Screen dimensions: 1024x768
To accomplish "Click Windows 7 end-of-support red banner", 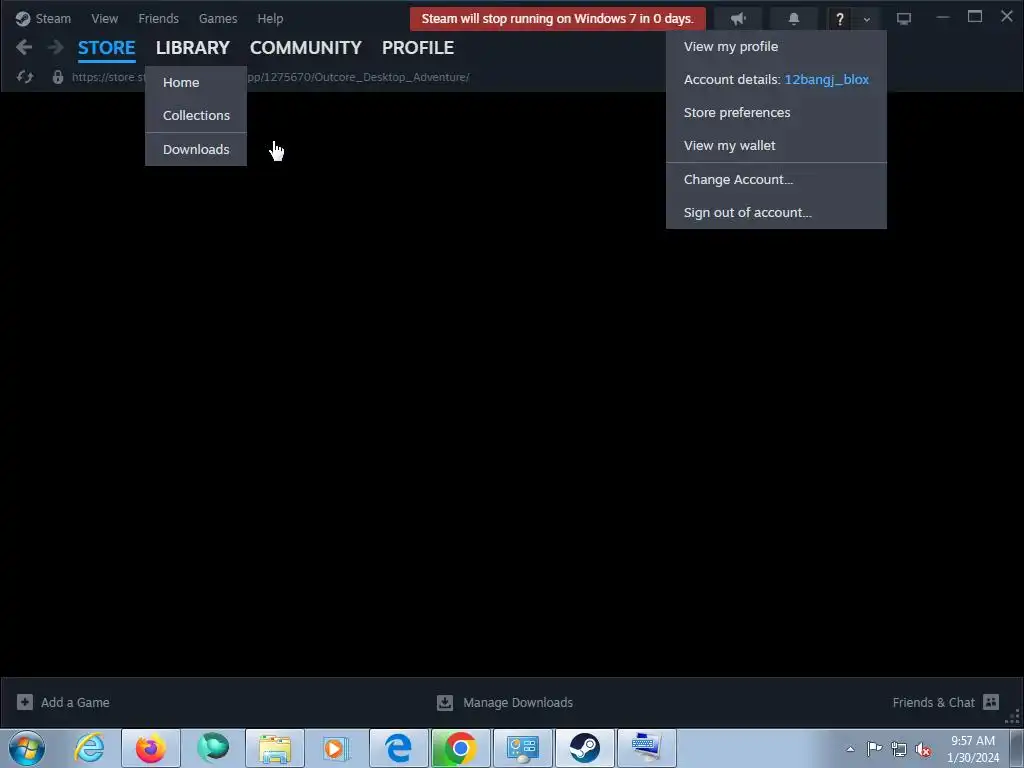I will (x=558, y=19).
